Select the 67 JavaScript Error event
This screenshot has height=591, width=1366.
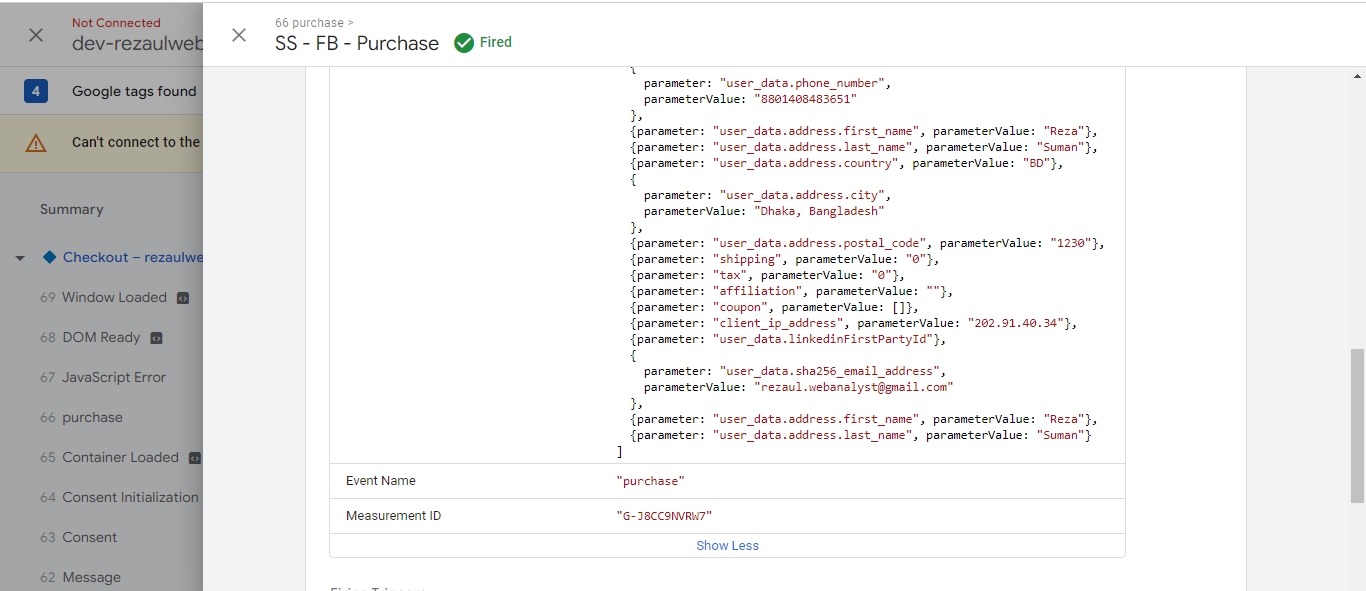[x=101, y=377]
